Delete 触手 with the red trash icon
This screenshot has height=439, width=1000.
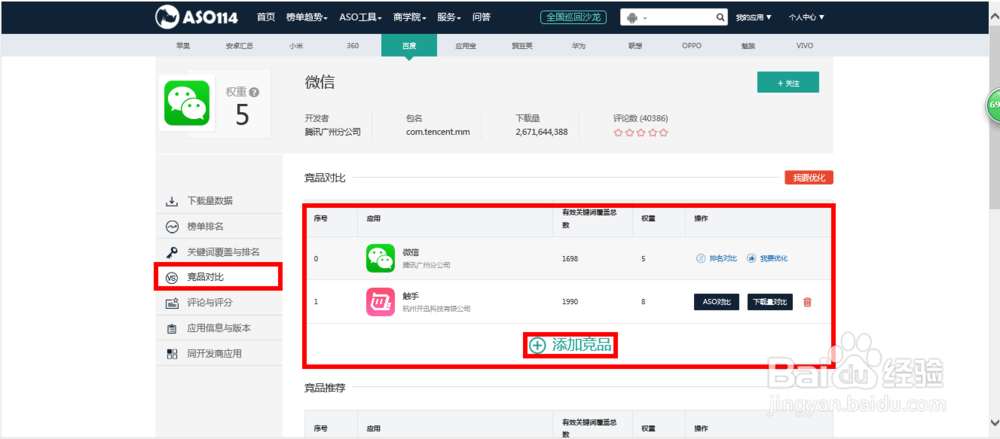pos(807,302)
